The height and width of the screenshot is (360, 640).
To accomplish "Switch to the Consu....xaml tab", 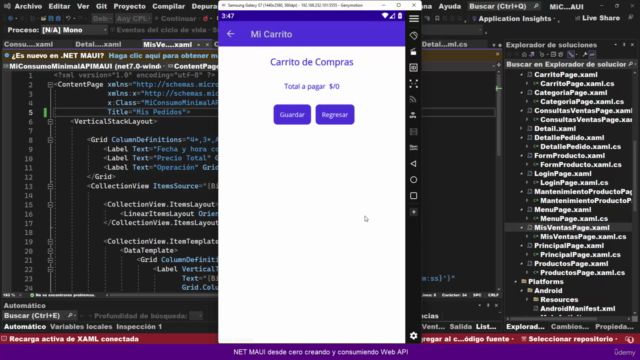I will pyautogui.click(x=28, y=44).
